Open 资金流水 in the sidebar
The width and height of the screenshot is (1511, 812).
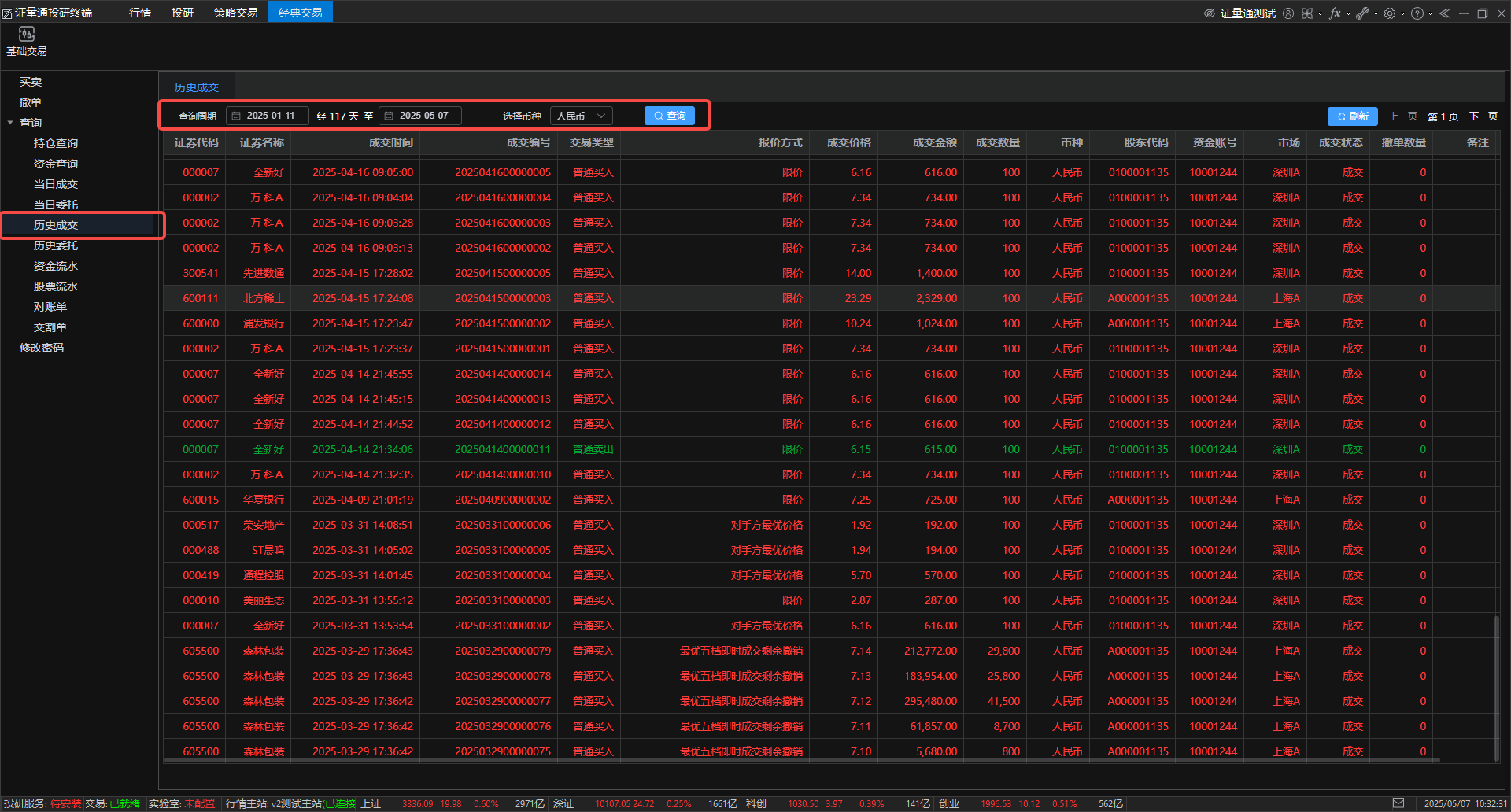pos(56,266)
